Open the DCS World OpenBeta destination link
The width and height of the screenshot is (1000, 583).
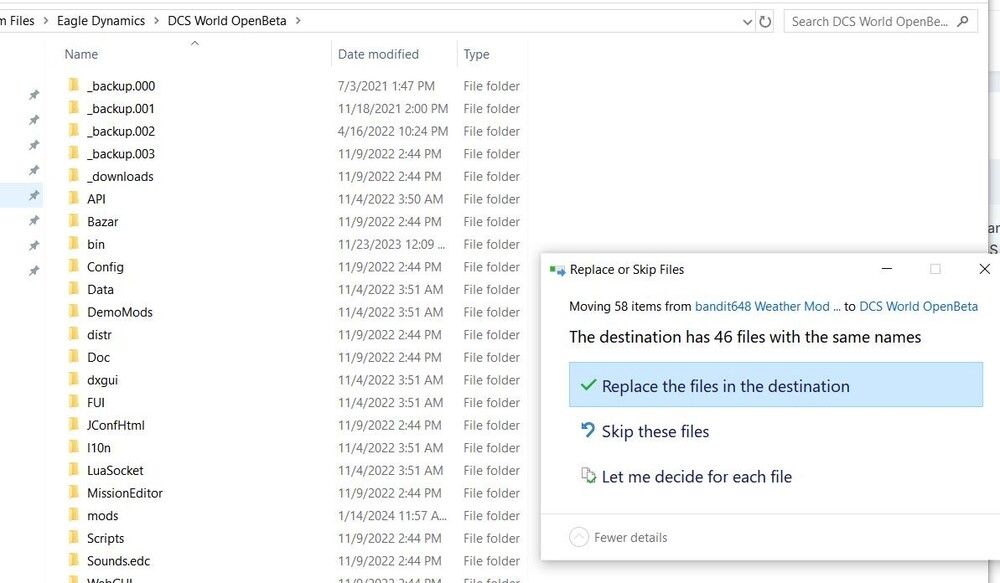pos(918,306)
